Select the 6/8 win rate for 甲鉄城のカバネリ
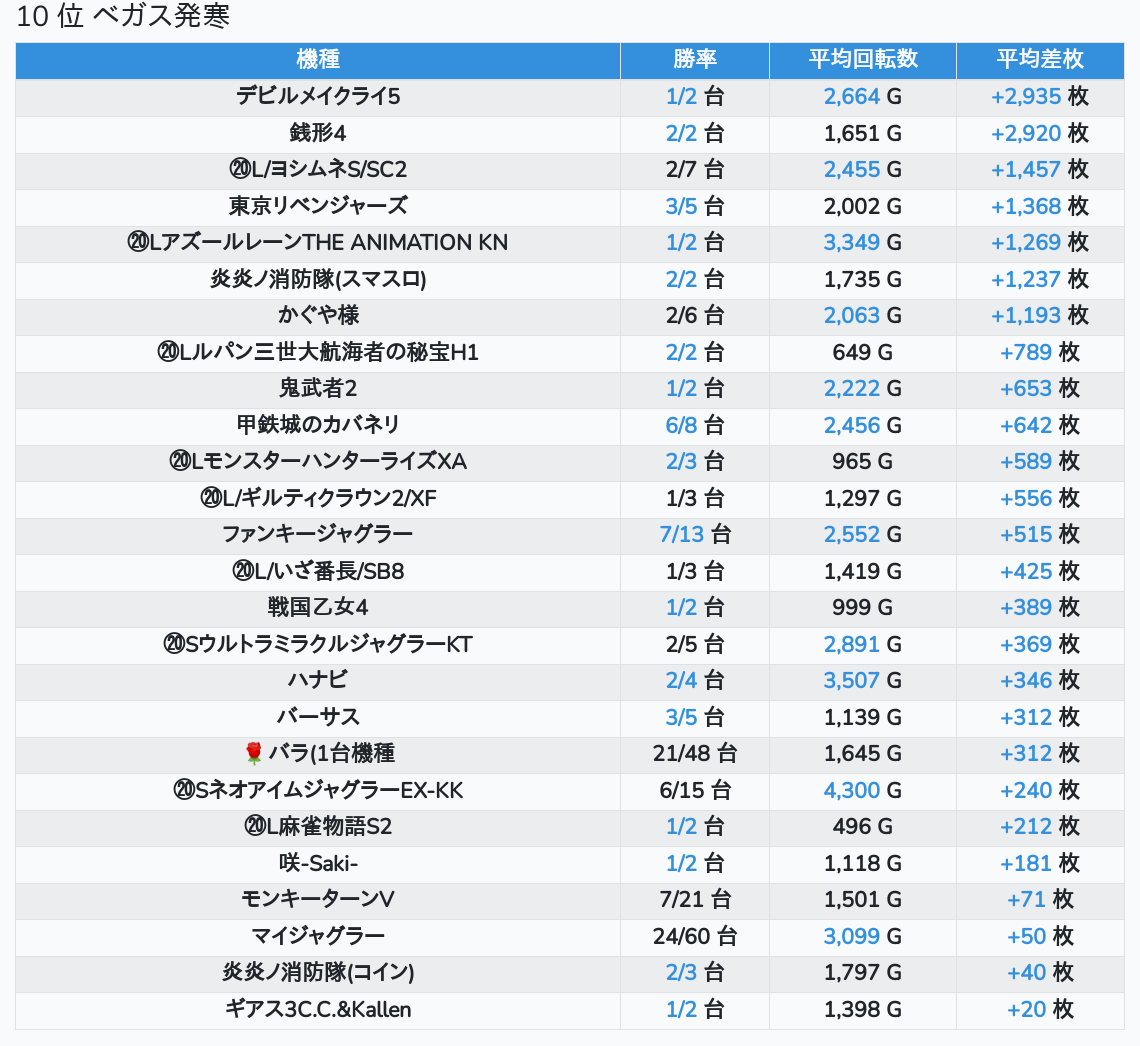Viewport: 1140px width, 1046px height. pos(681,425)
